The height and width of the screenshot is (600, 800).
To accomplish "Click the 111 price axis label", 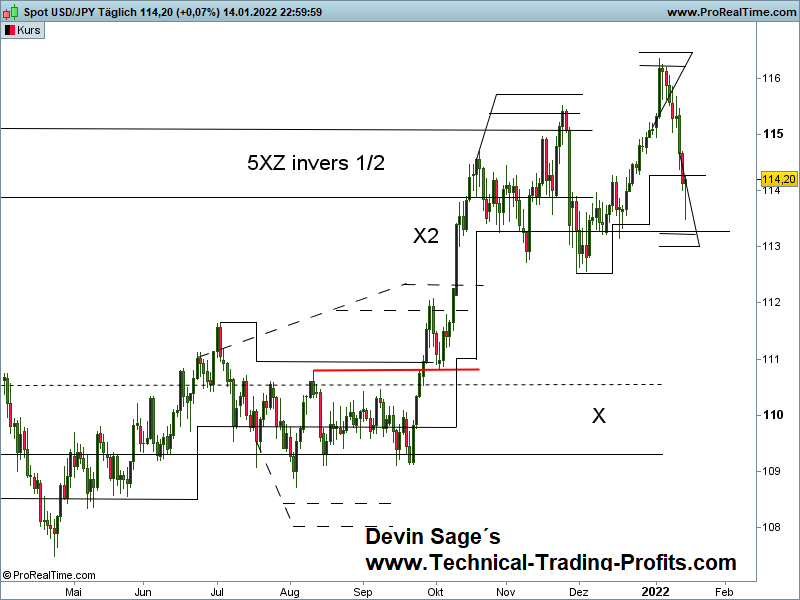I will tap(771, 359).
